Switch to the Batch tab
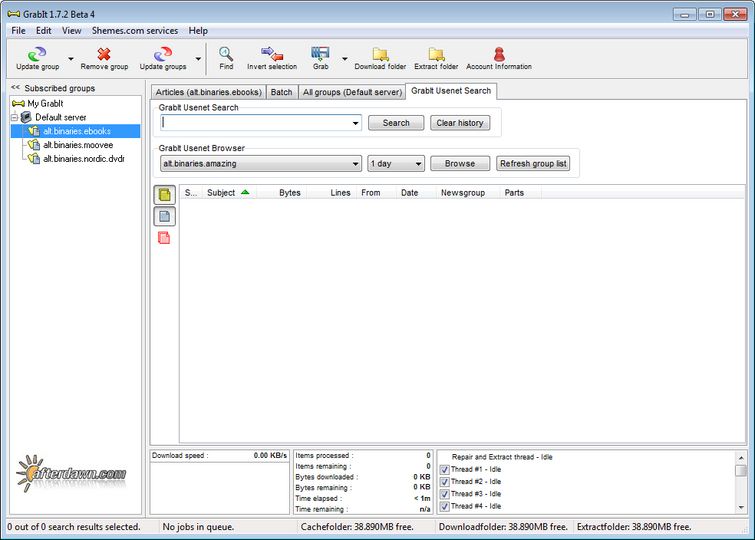This screenshot has width=755, height=540. pos(281,92)
